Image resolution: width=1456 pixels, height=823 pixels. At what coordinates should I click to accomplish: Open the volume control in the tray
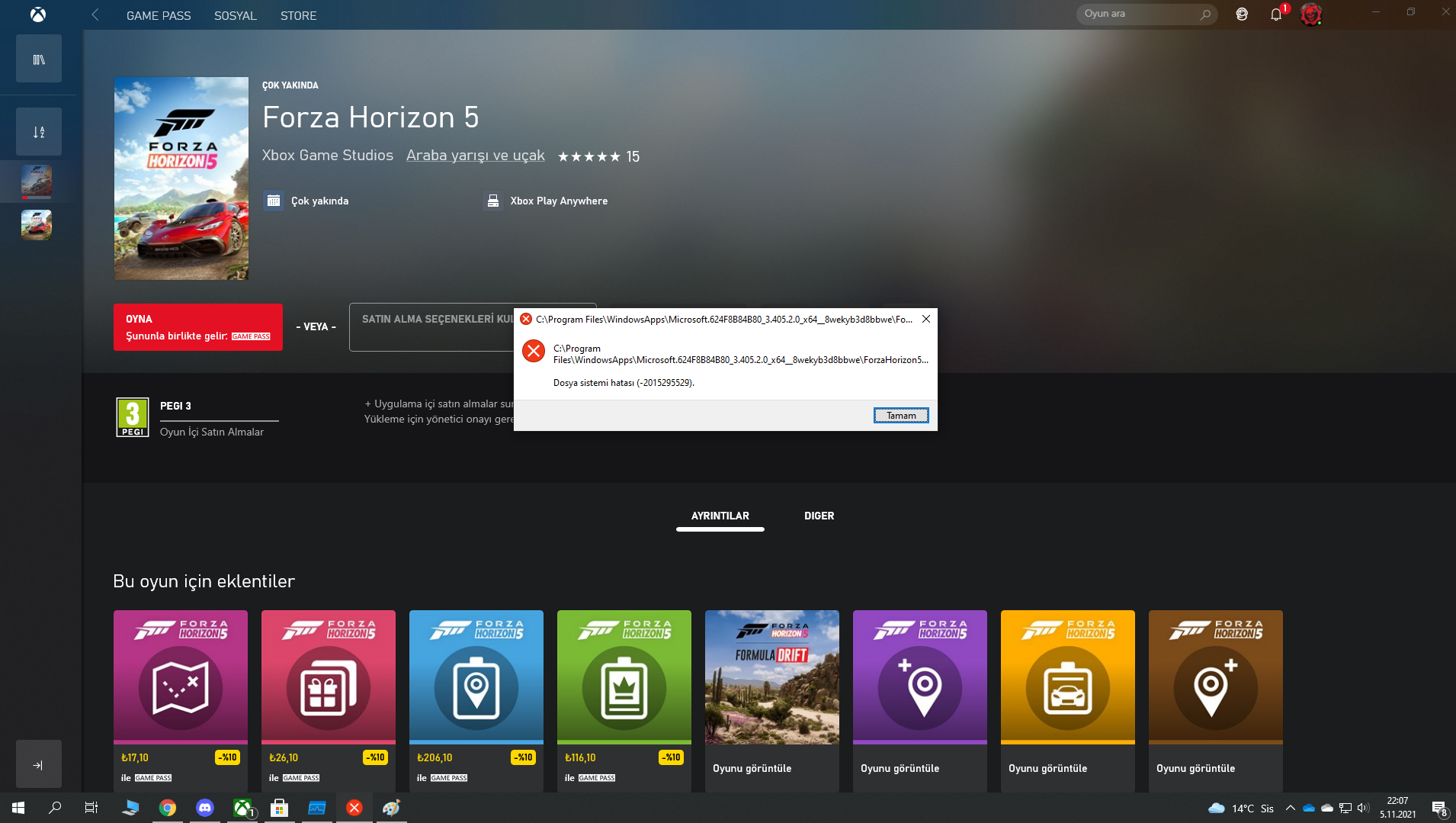coord(1364,808)
